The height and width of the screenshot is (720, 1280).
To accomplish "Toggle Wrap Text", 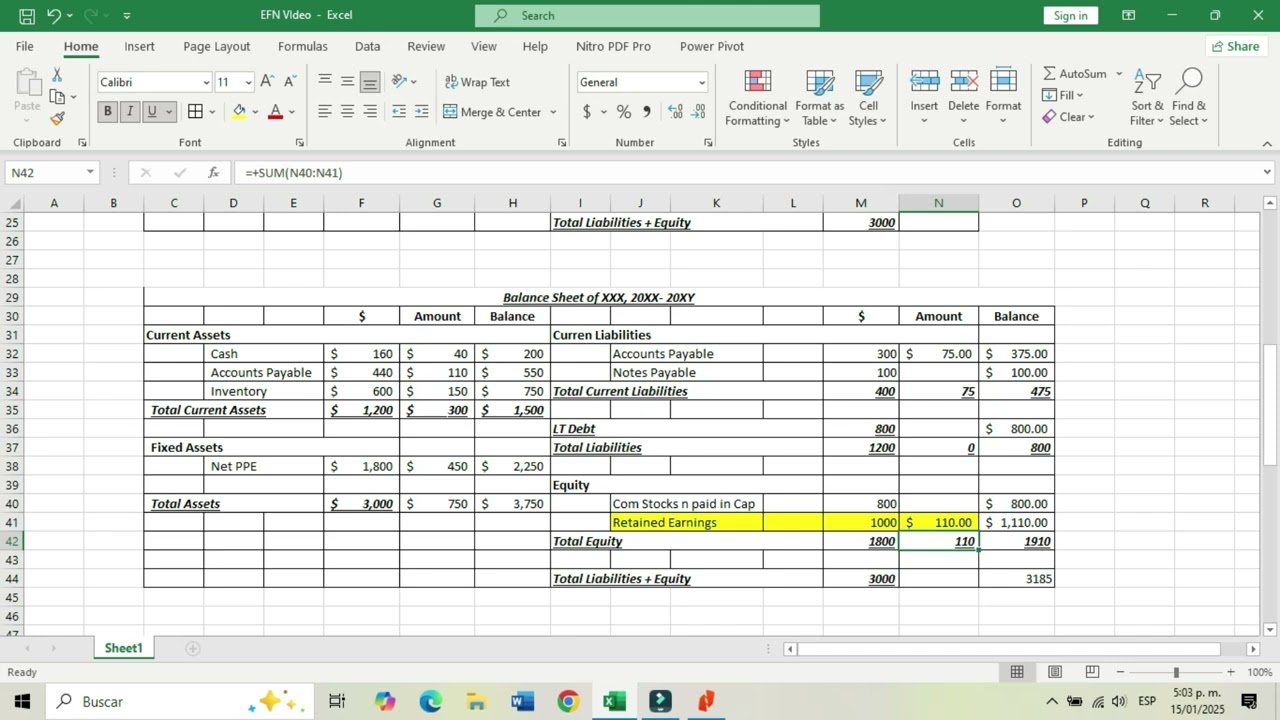I will (x=477, y=82).
